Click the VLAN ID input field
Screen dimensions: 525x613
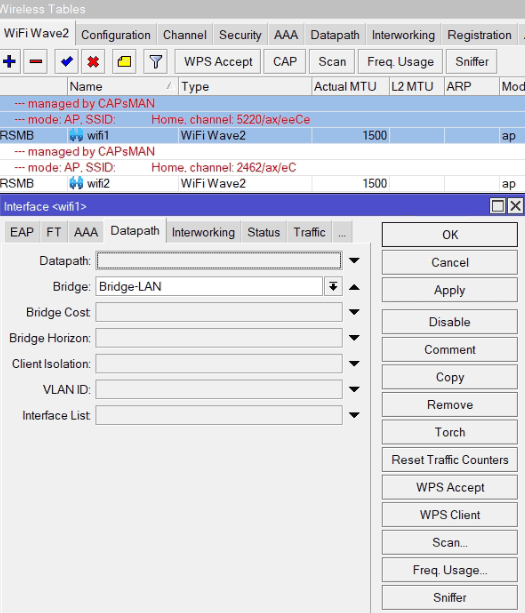click(219, 389)
